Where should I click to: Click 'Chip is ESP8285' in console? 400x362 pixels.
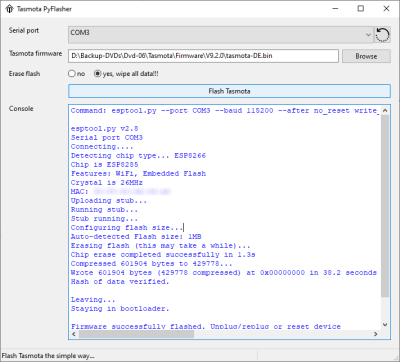click(x=105, y=165)
